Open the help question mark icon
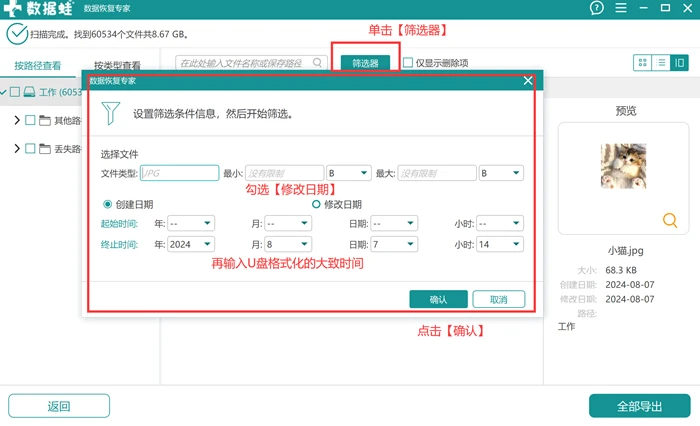Viewport: 700px width, 426px height. tap(596, 8)
